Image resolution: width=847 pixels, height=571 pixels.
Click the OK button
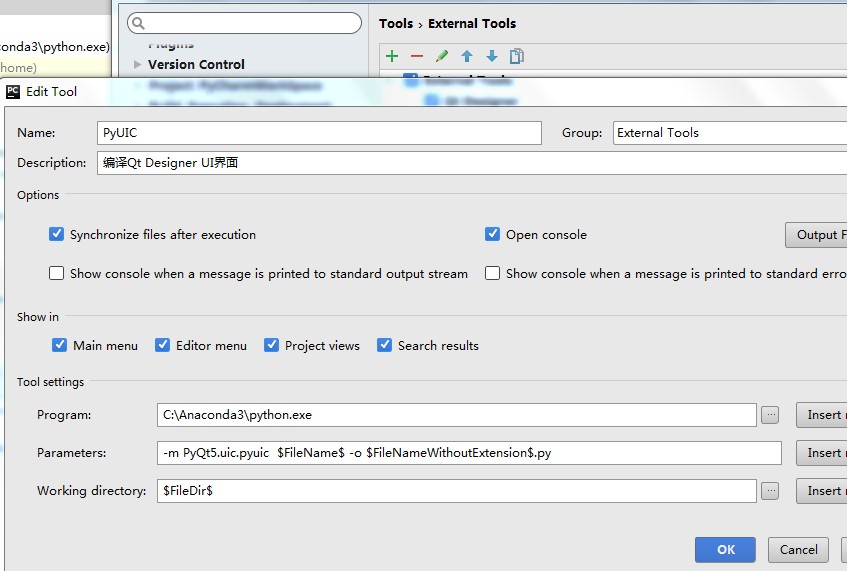click(x=725, y=549)
